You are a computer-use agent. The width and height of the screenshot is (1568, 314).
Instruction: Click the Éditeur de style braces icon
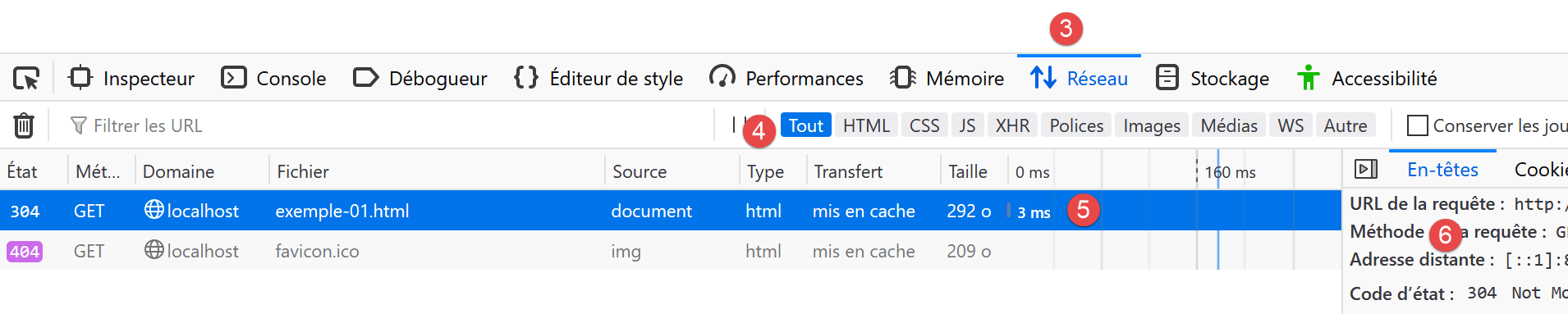[x=526, y=78]
